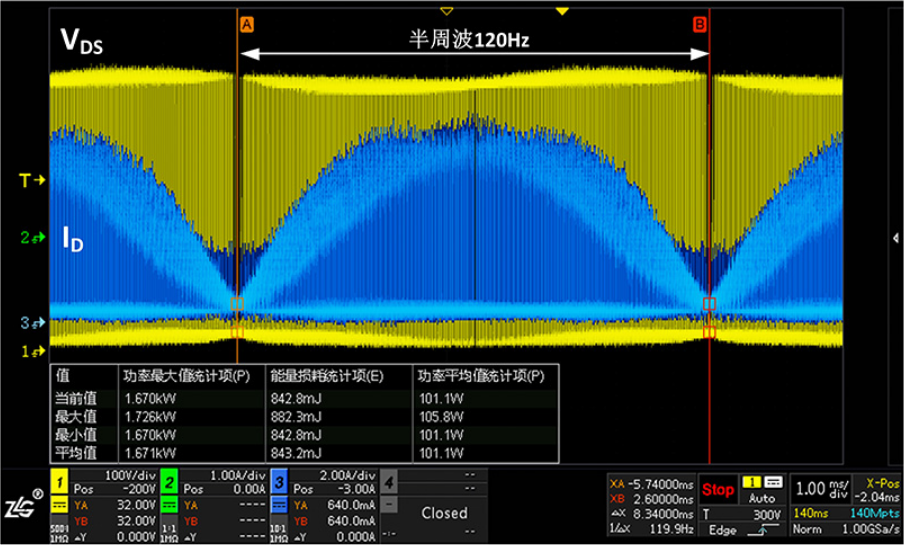The width and height of the screenshot is (904, 545).
Task: Toggle channel 3 blue coupling indicator
Action: coord(278,506)
